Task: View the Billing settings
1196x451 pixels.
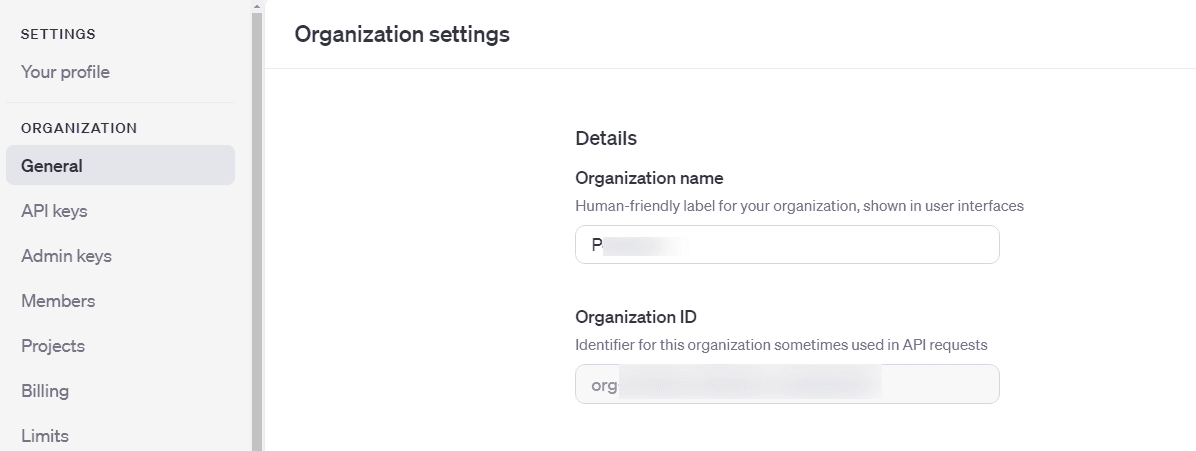Action: 45,391
